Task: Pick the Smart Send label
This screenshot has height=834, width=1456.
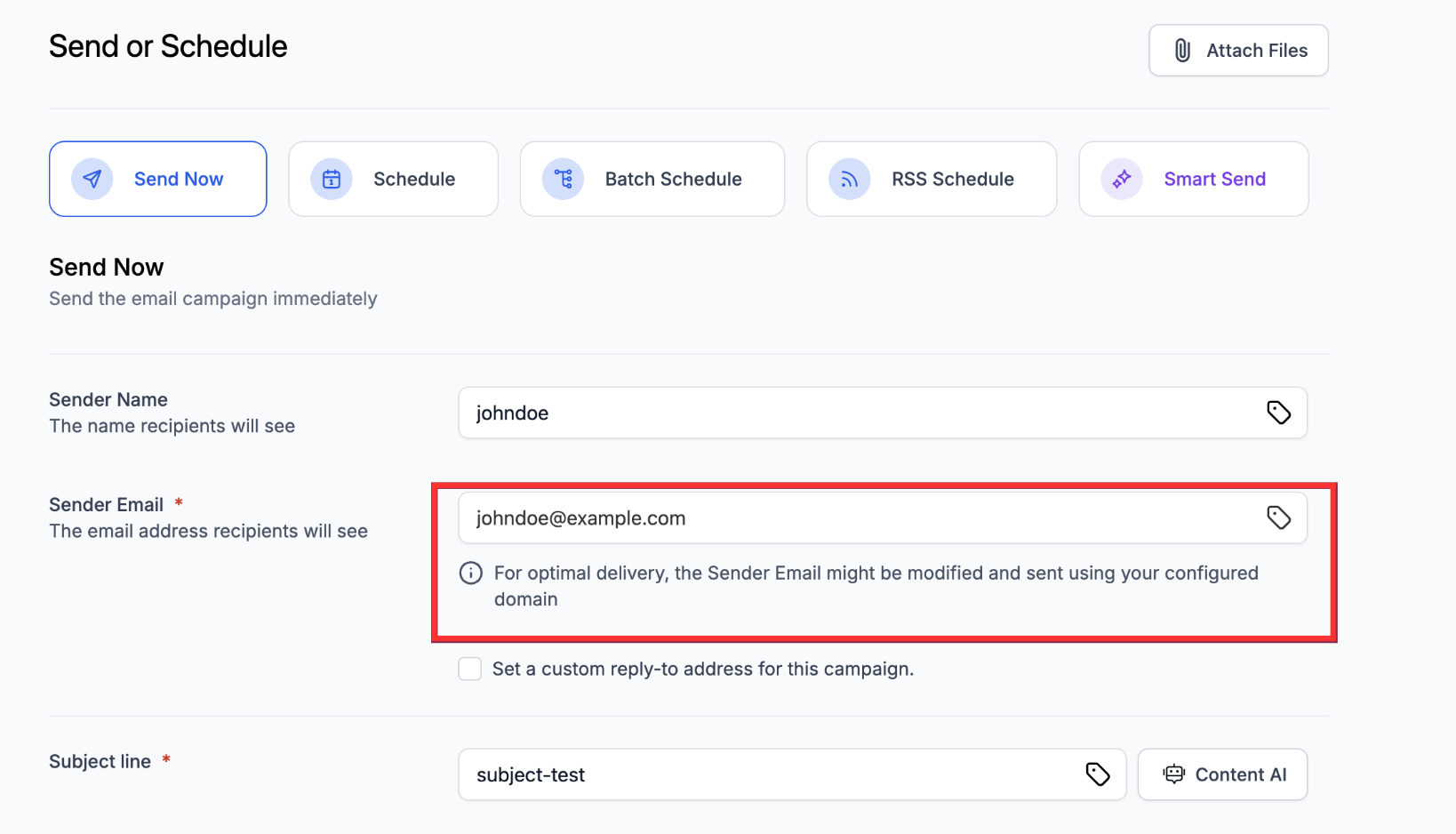Action: [1214, 179]
